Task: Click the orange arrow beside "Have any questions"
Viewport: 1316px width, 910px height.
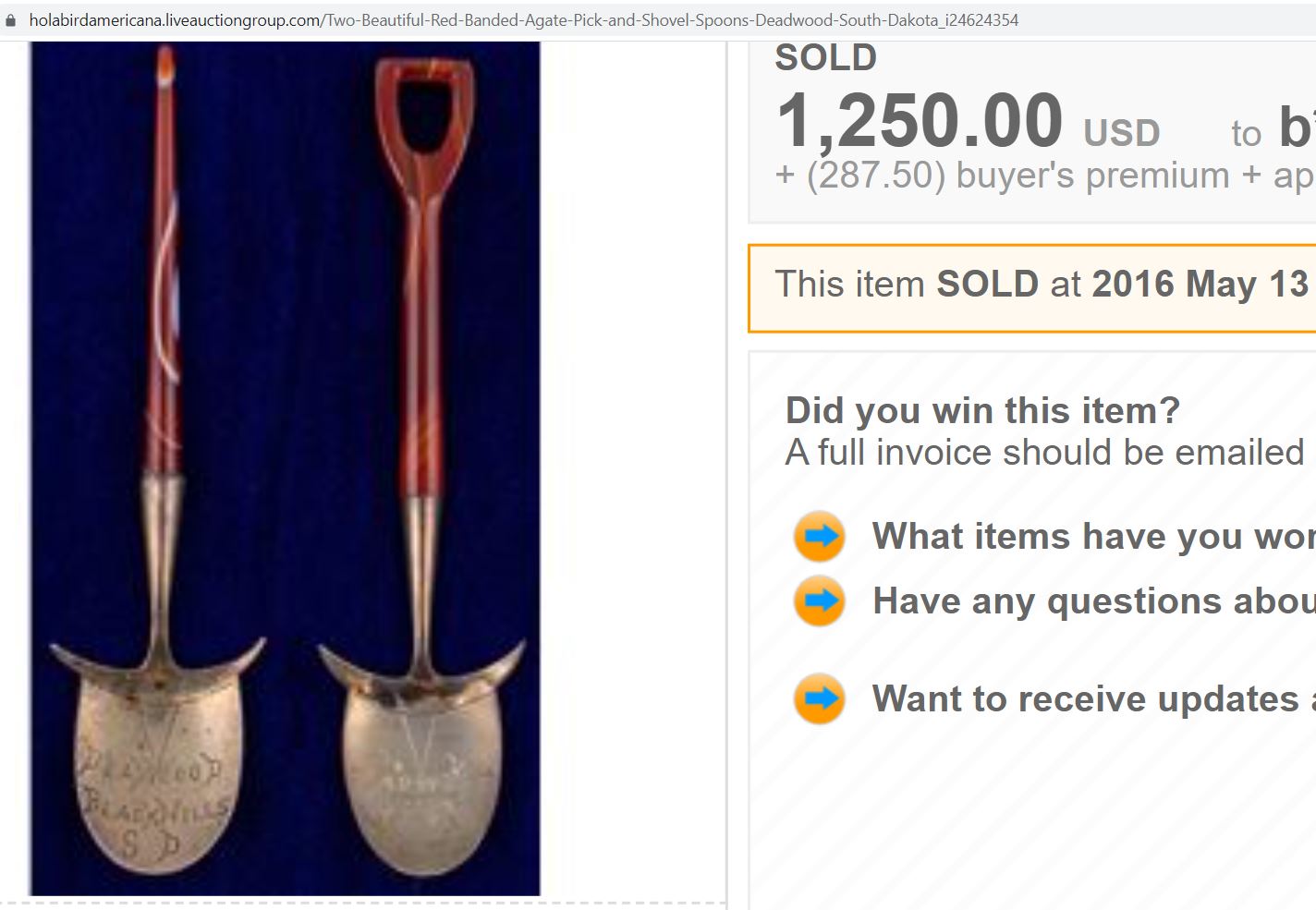Action: [x=820, y=601]
